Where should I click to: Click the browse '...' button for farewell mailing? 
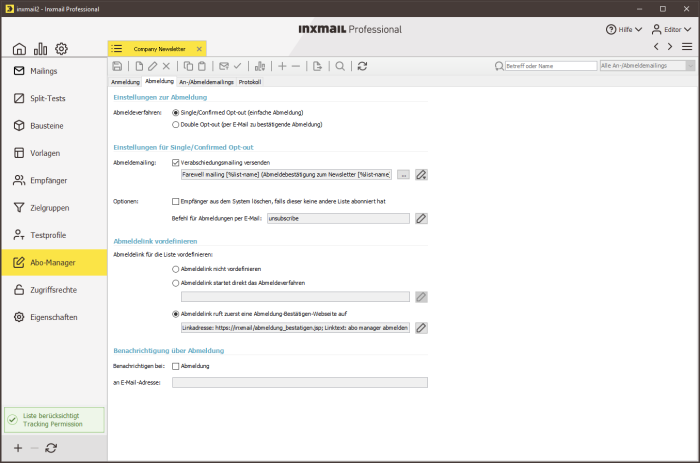click(x=403, y=175)
